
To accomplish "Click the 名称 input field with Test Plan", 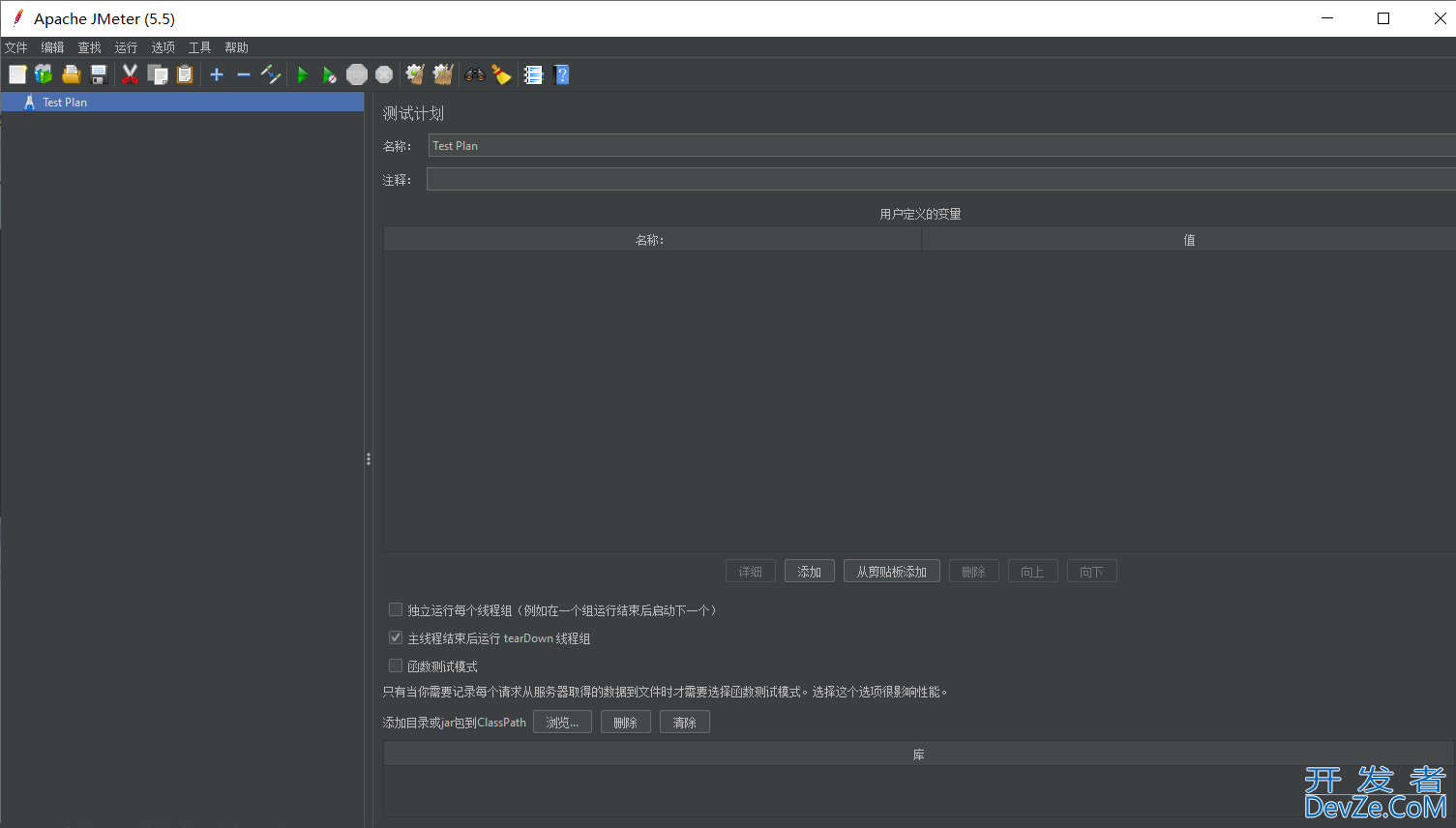I will tap(941, 145).
